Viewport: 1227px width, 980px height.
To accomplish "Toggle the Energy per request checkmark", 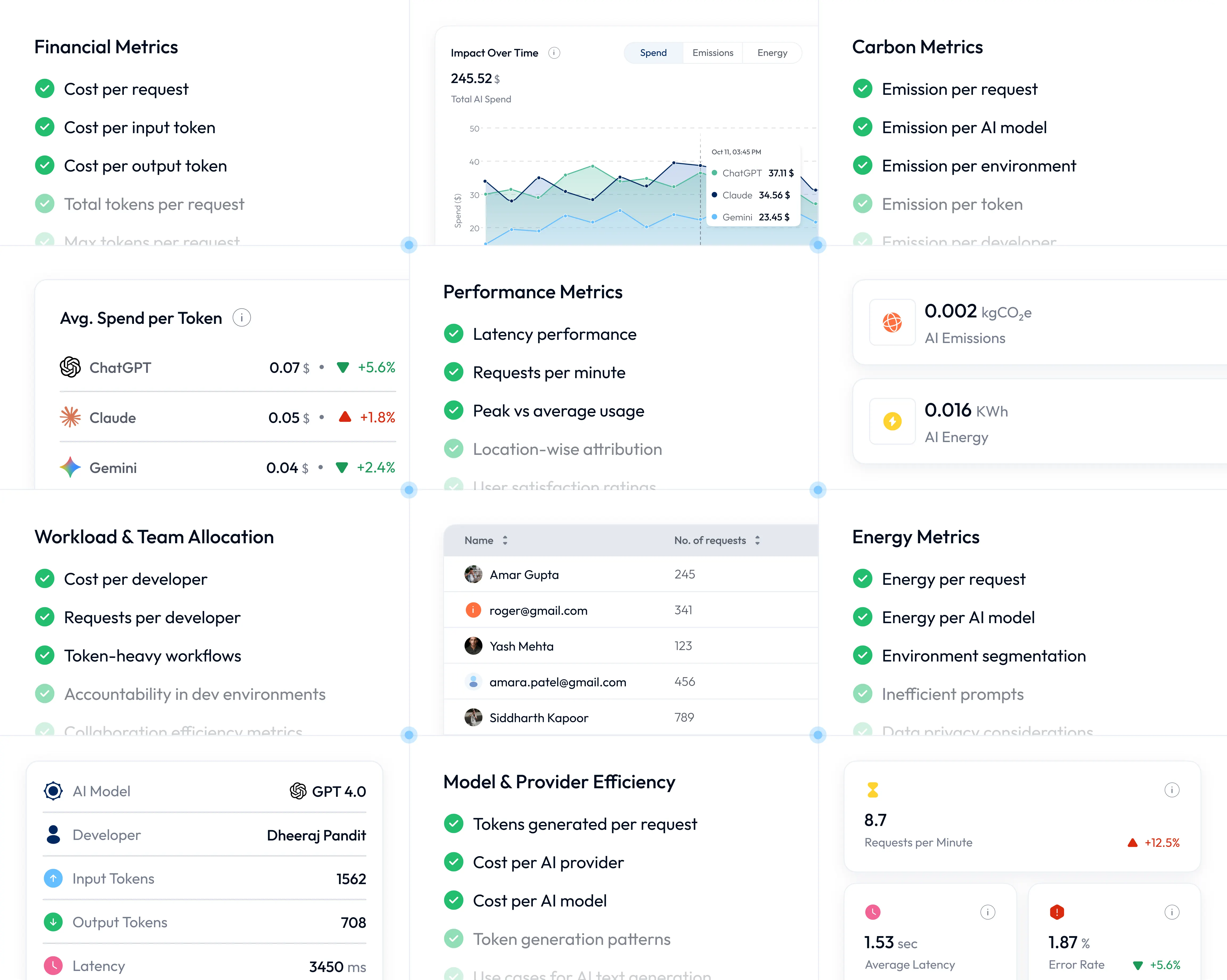I will 863,579.
